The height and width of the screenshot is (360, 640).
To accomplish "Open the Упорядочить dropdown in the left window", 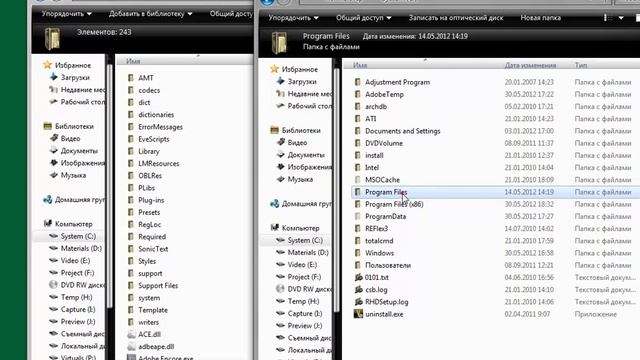I will (x=67, y=14).
